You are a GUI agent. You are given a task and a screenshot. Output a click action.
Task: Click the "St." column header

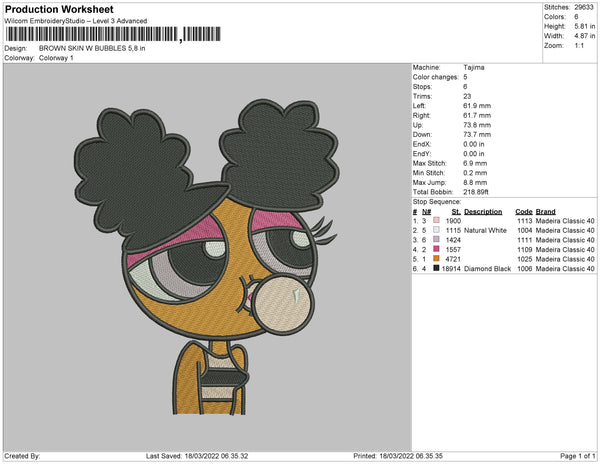point(456,212)
